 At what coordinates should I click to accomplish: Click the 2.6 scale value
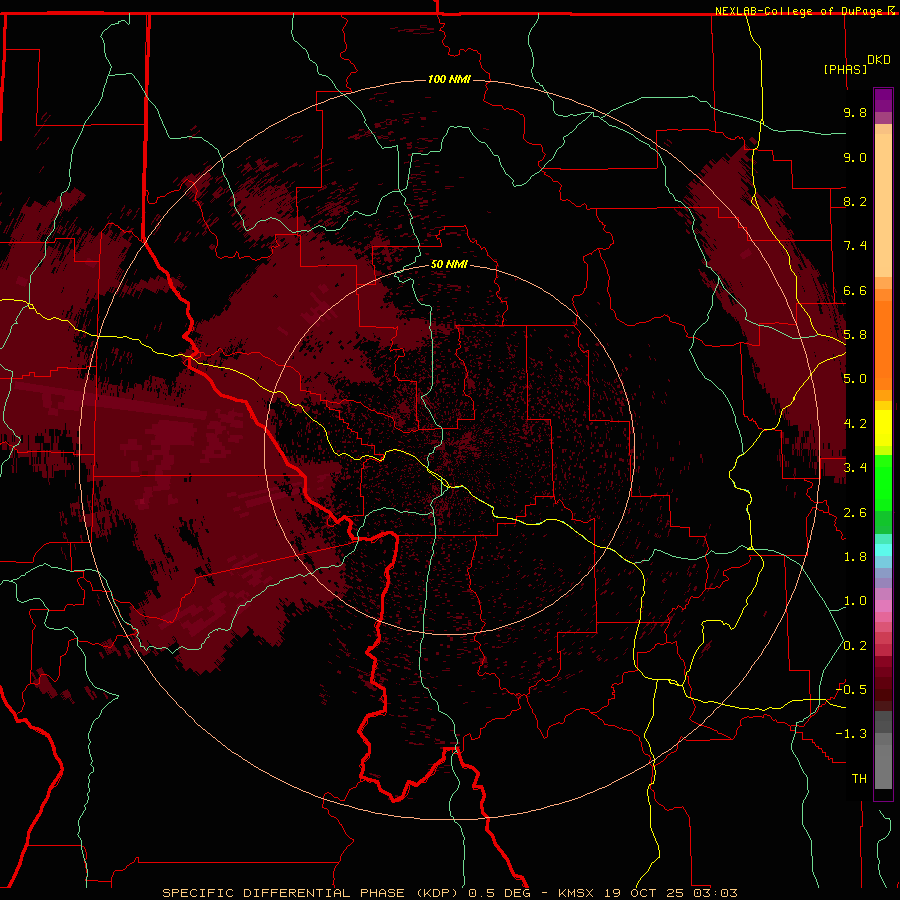(x=855, y=513)
